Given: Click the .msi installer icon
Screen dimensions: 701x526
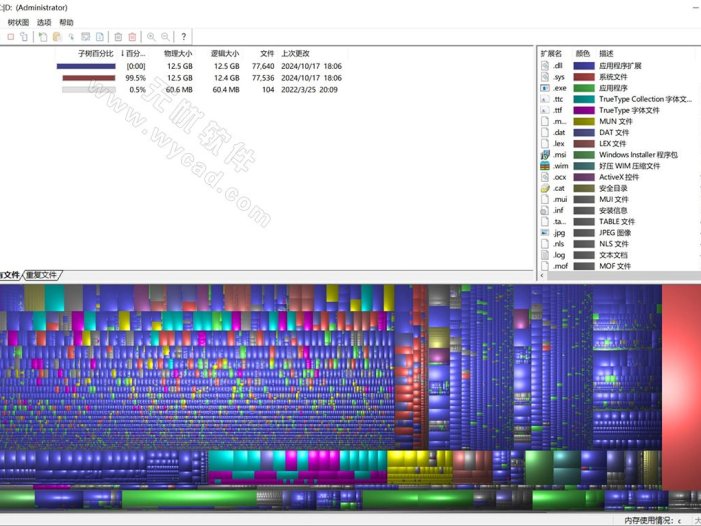Looking at the screenshot, I should coord(545,155).
